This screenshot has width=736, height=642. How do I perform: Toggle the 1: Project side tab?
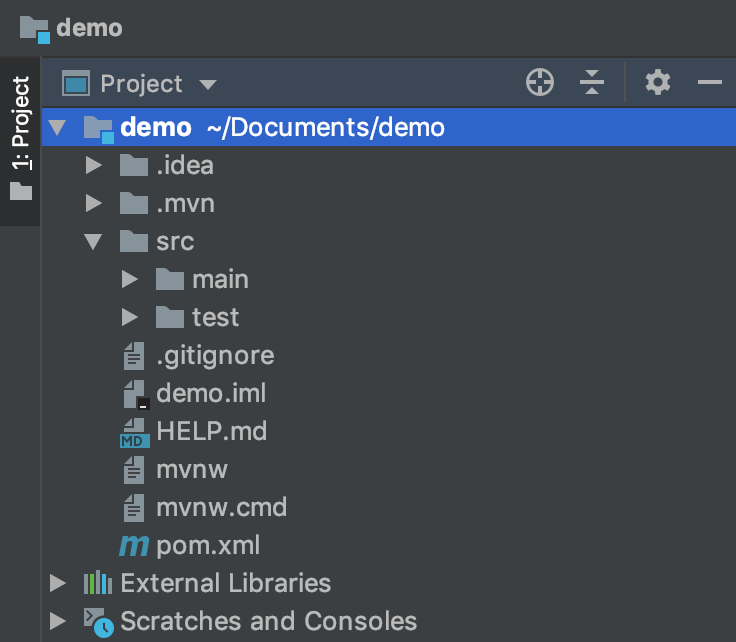tap(20, 139)
